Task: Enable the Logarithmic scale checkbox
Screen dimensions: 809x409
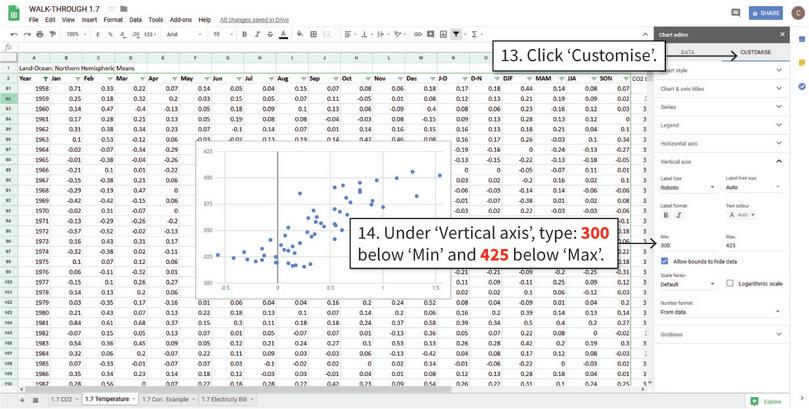Action: [x=730, y=283]
